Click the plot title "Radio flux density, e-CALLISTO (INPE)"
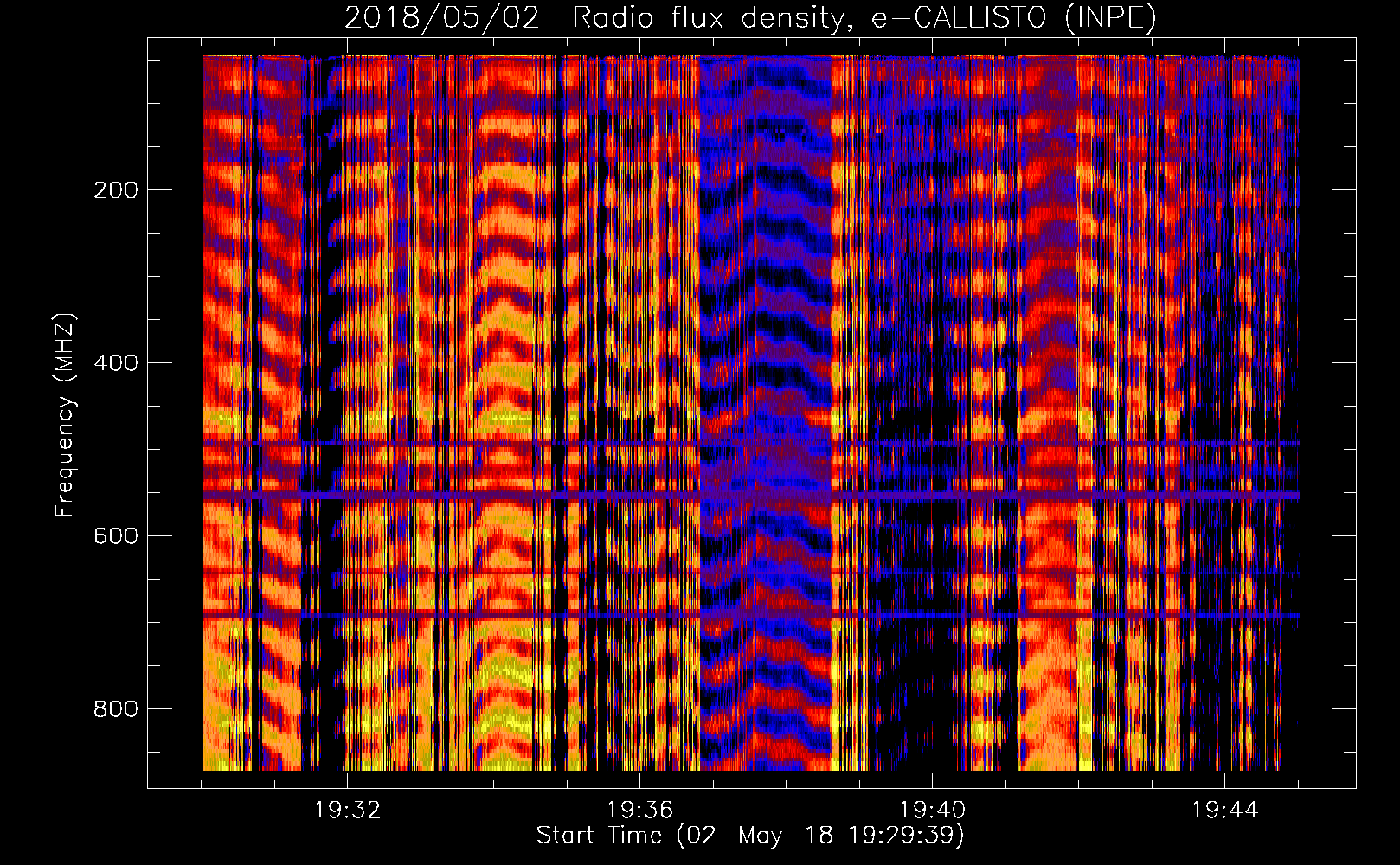Screen dimensions: 1400x865 [864, 17]
